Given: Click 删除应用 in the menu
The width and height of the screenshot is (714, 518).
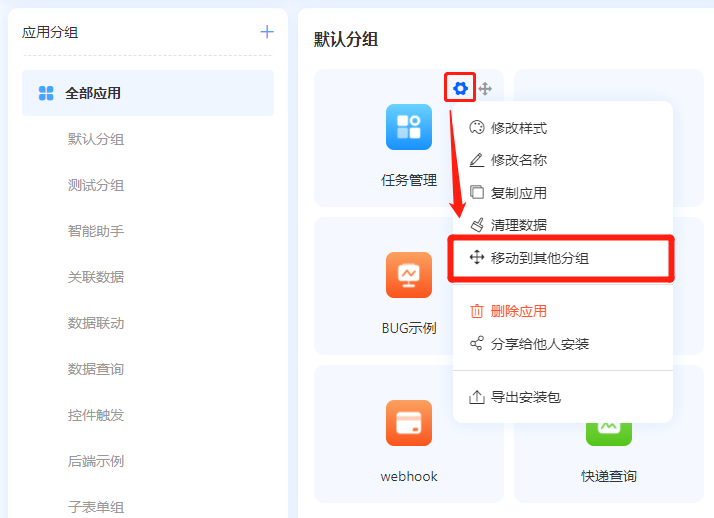Looking at the screenshot, I should click(x=518, y=311).
